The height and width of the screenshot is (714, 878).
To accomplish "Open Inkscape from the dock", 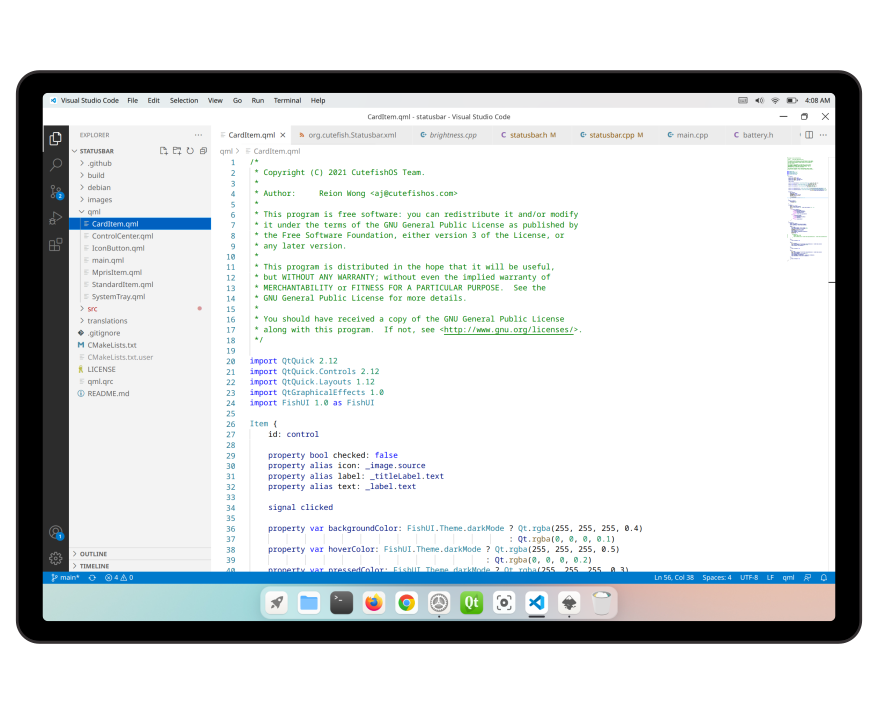I will [x=569, y=603].
